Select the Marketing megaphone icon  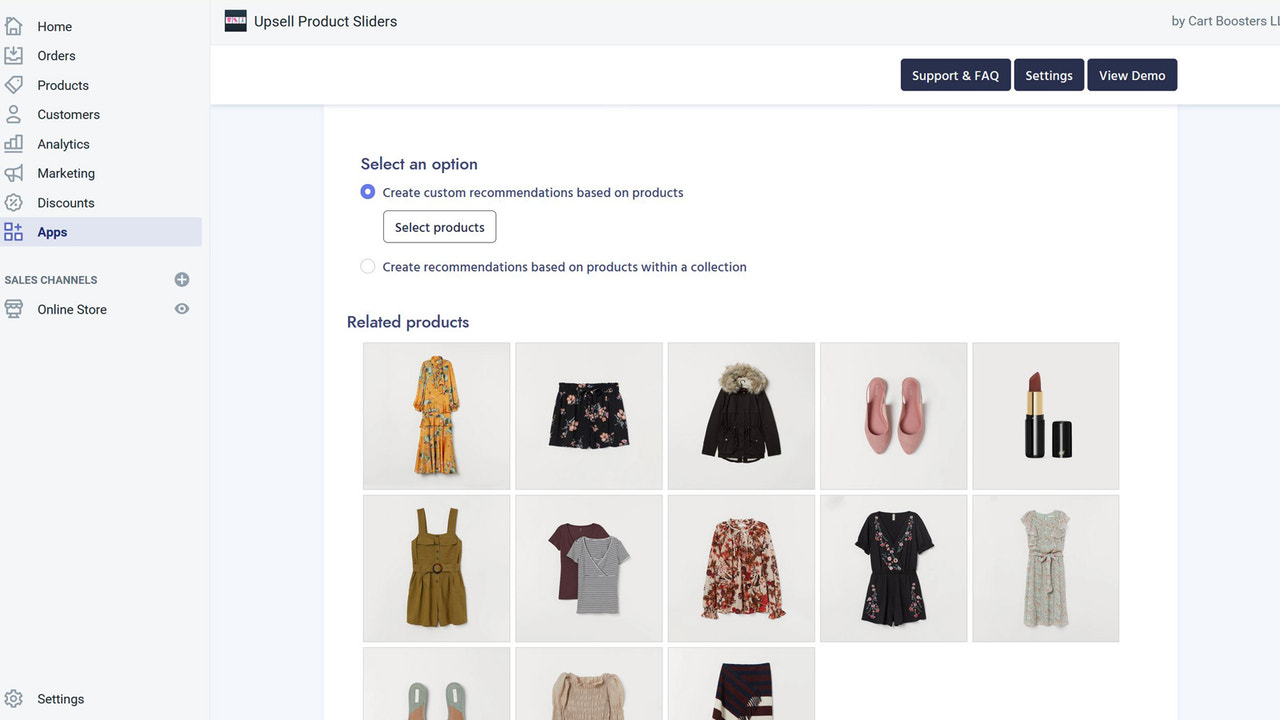click(14, 172)
